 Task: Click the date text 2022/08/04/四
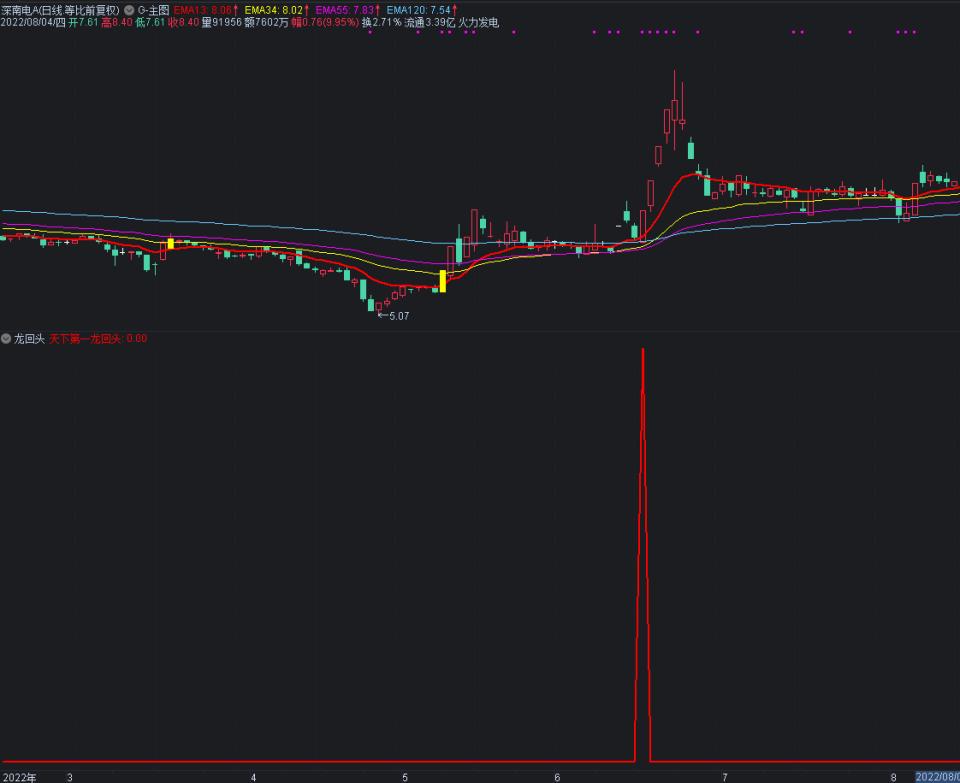tap(33, 23)
